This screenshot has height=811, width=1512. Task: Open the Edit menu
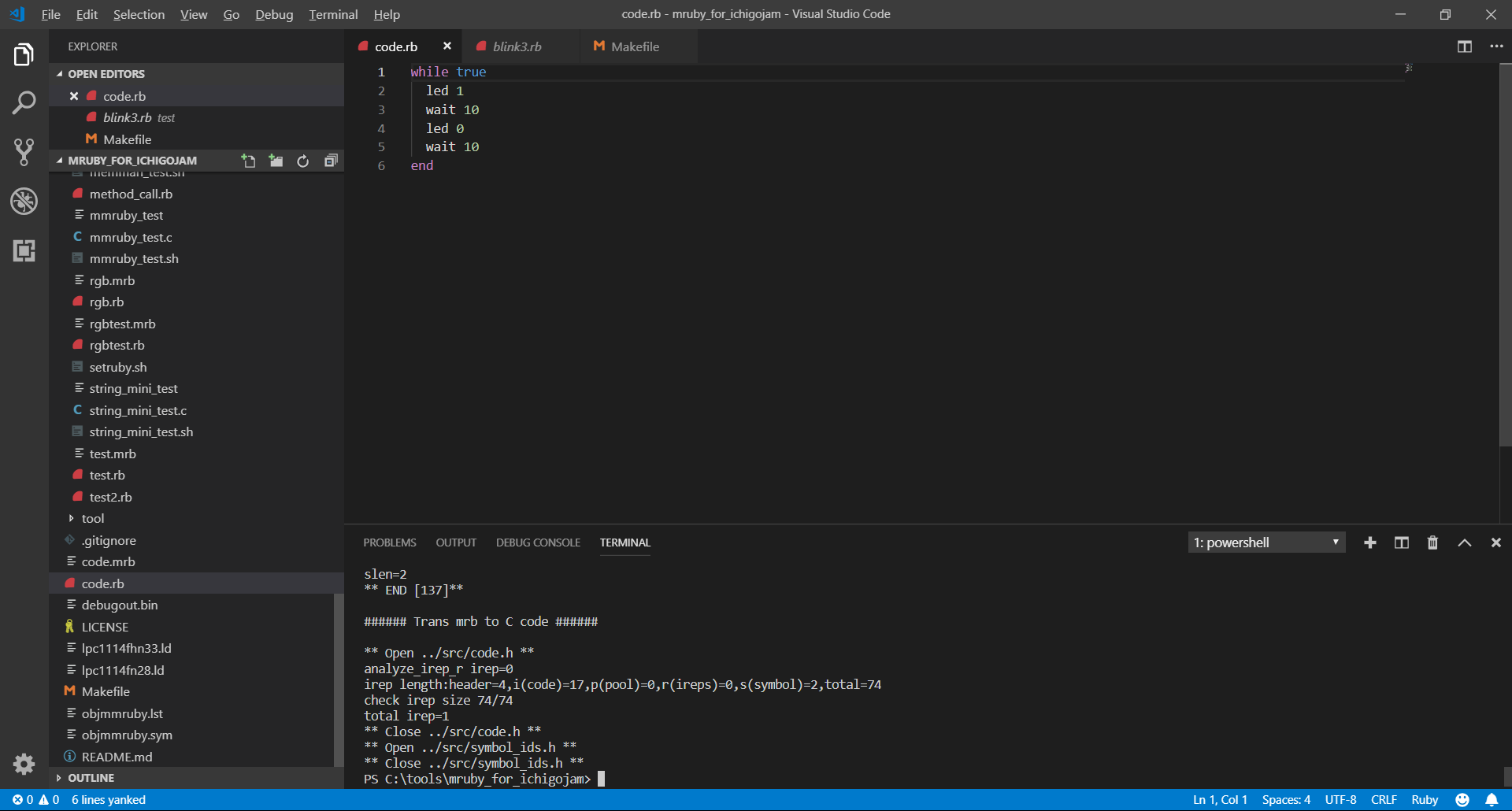[x=87, y=14]
